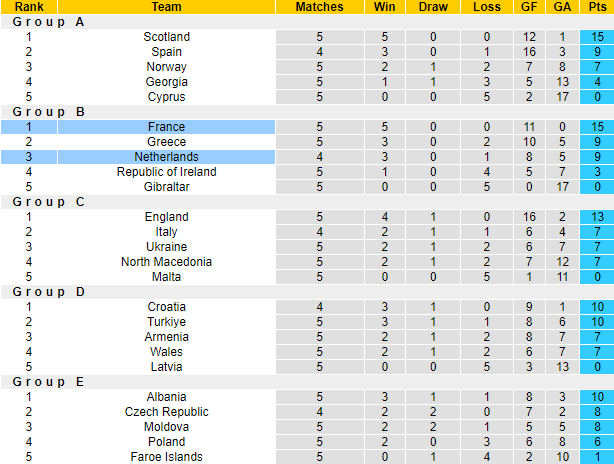Click North Macedonia team name
This screenshot has height=464, width=614.
(x=166, y=262)
